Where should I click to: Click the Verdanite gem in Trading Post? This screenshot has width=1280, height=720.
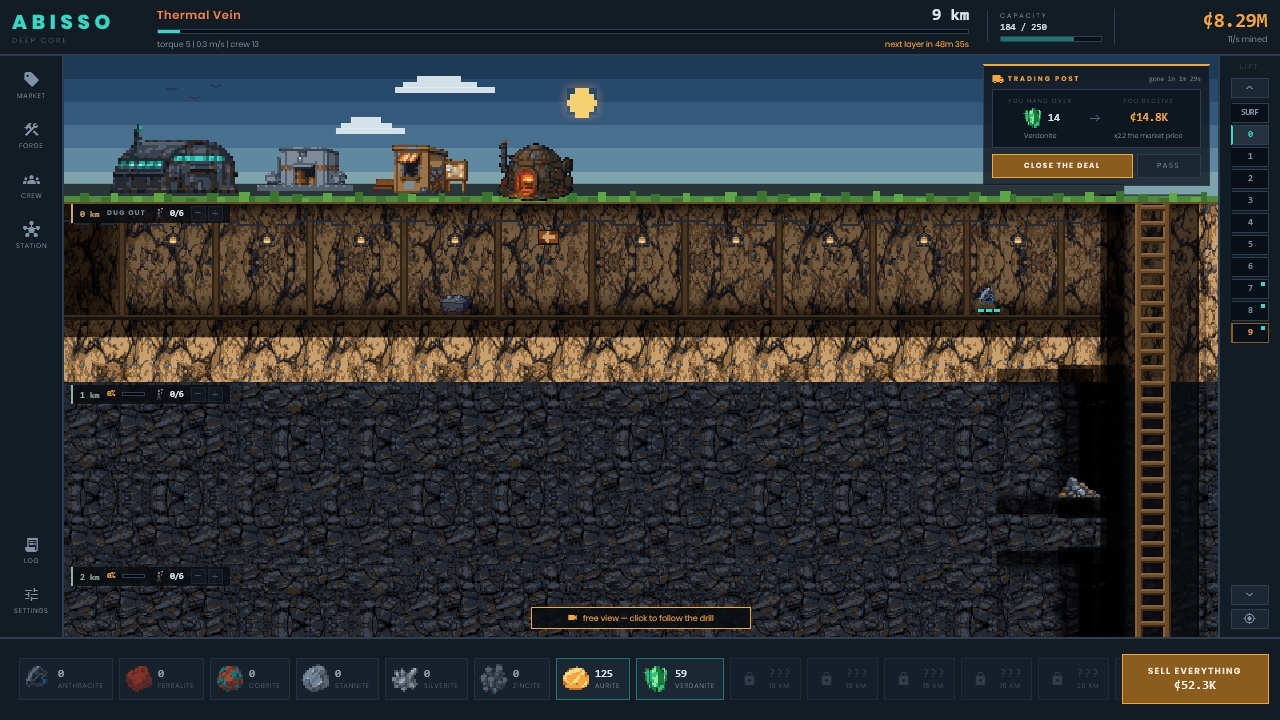coord(1033,118)
